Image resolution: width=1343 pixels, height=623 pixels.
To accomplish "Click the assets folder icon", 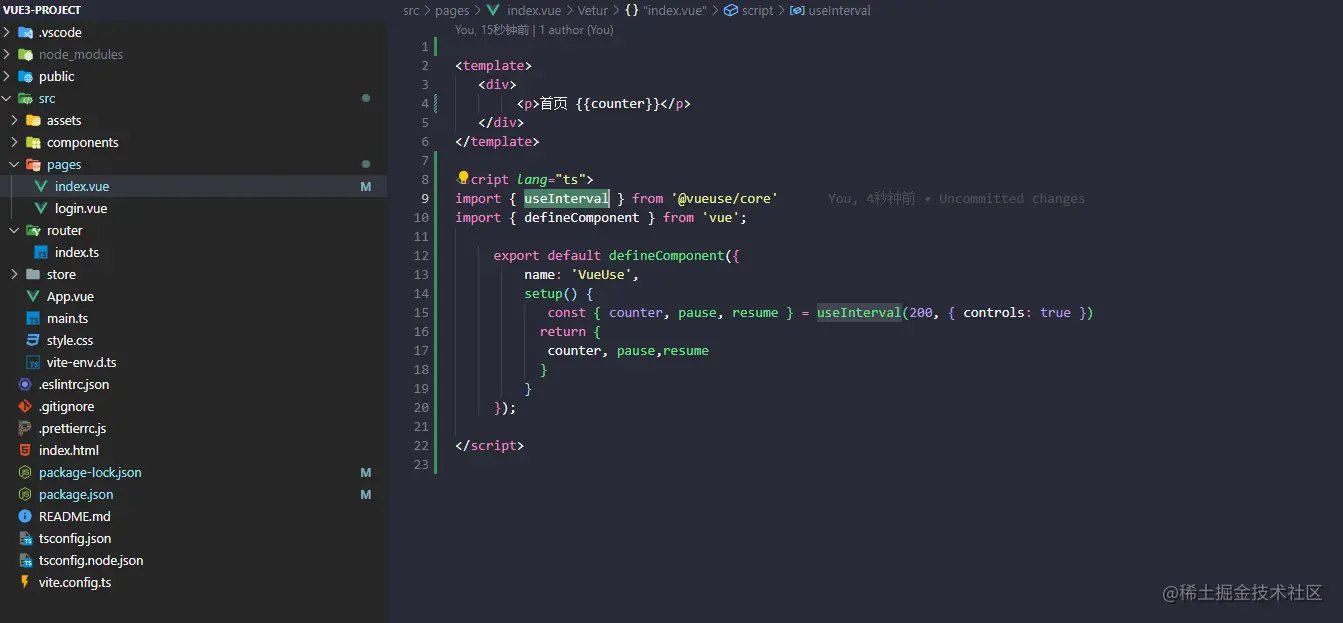I will 33,120.
